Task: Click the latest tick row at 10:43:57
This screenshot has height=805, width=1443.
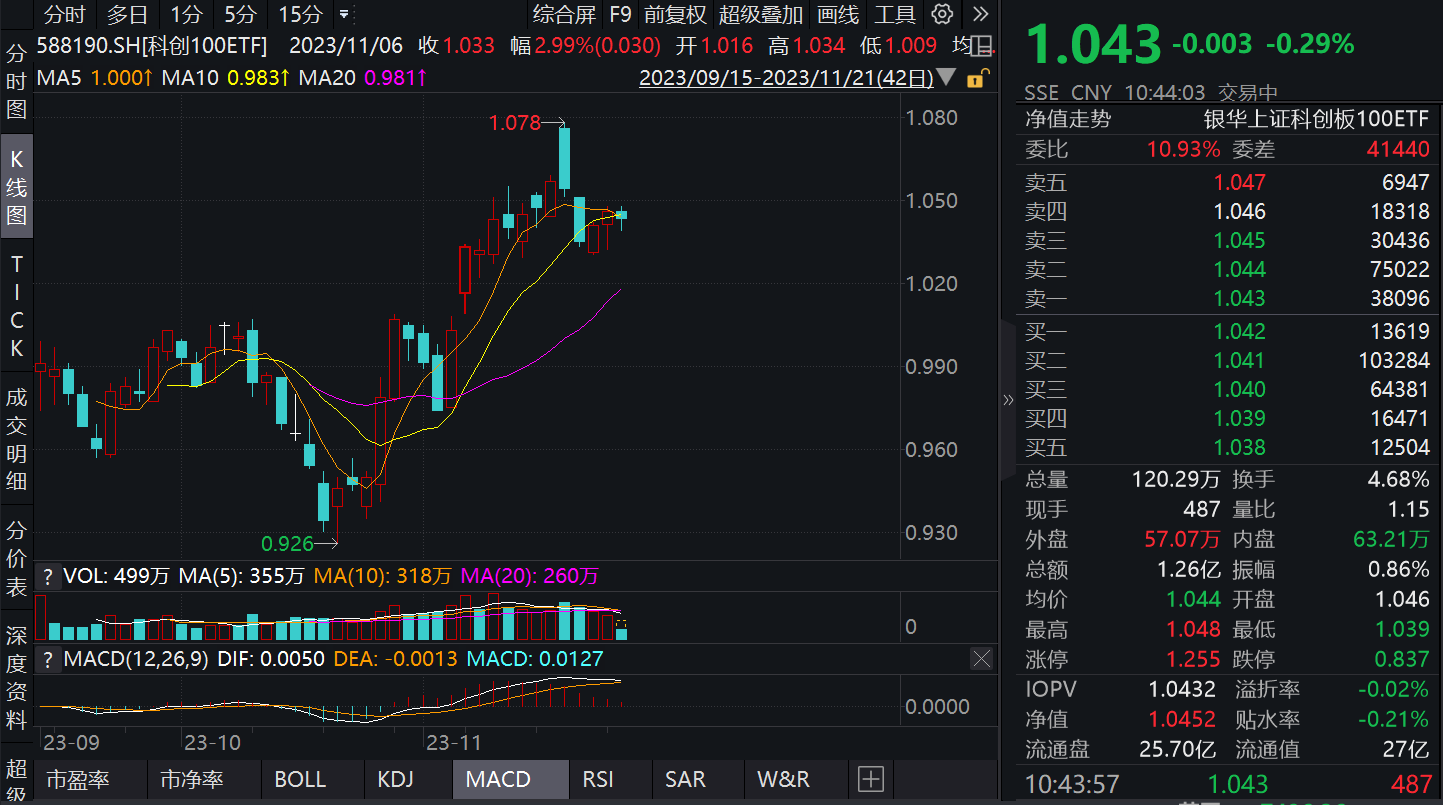Action: point(1227,784)
